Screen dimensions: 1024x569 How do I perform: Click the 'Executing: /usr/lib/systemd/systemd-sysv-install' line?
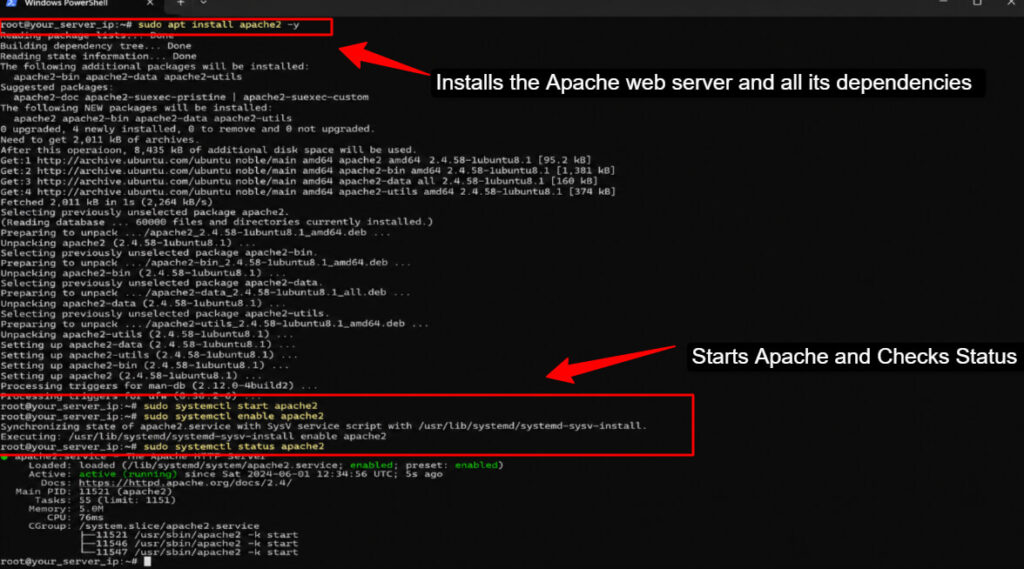(x=193, y=436)
